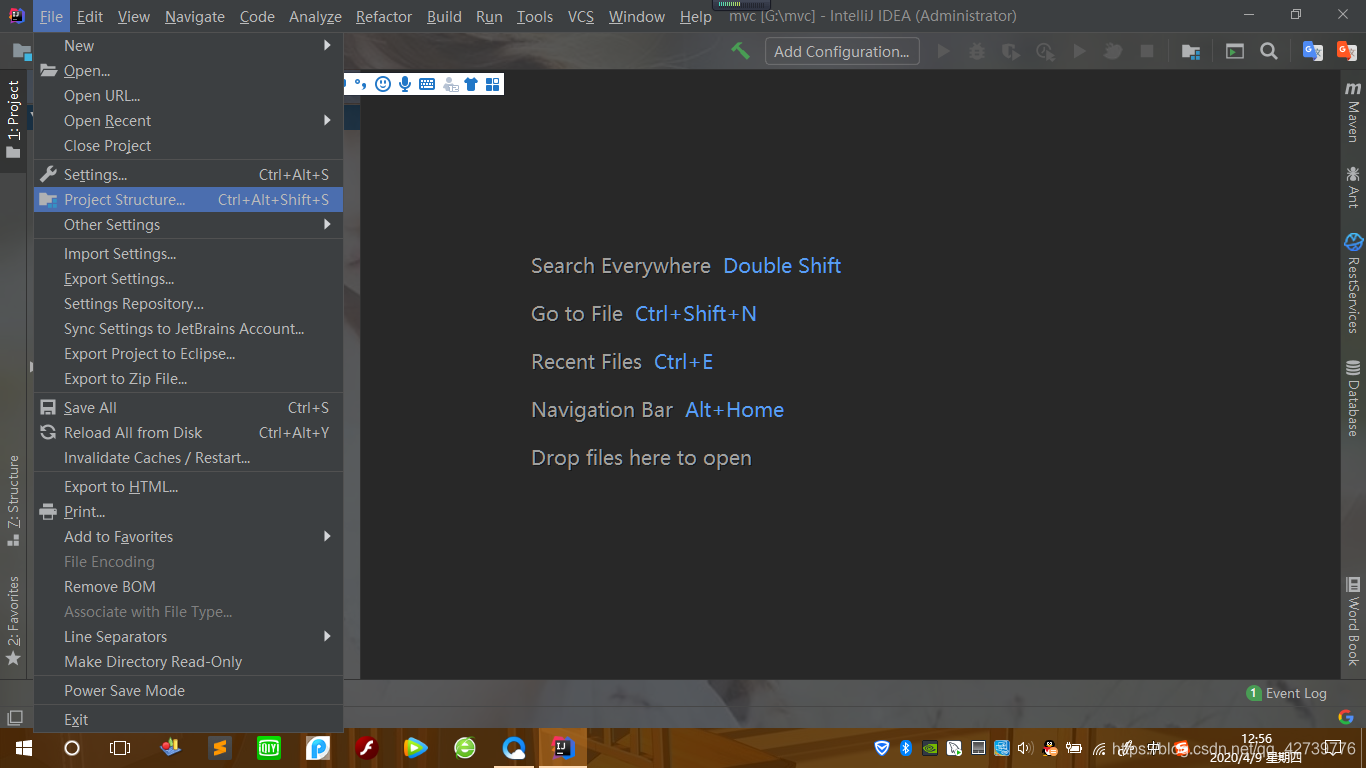Viewport: 1366px width, 768px height.
Task: Open the 1: Project tool window tab
Action: (13, 120)
